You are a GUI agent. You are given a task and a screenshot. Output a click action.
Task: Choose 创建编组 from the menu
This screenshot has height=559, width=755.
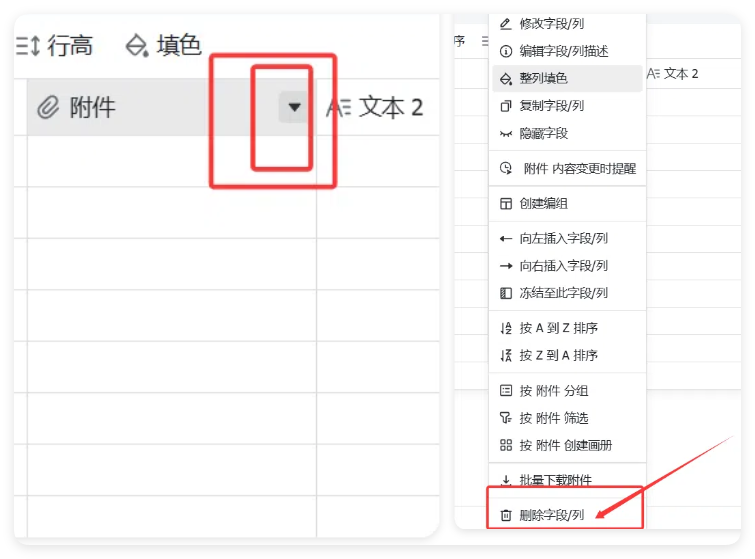coord(567,203)
